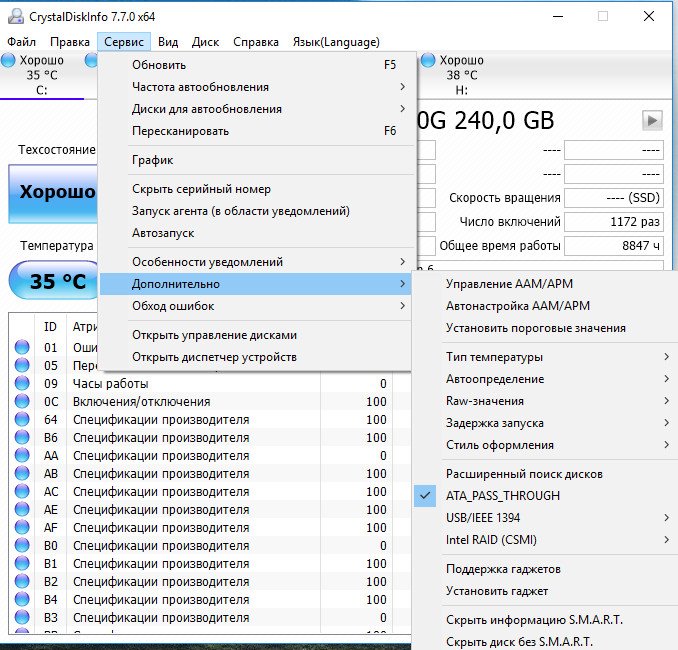
Task: Expand Особенности уведомлений submenu
Action: [255, 262]
